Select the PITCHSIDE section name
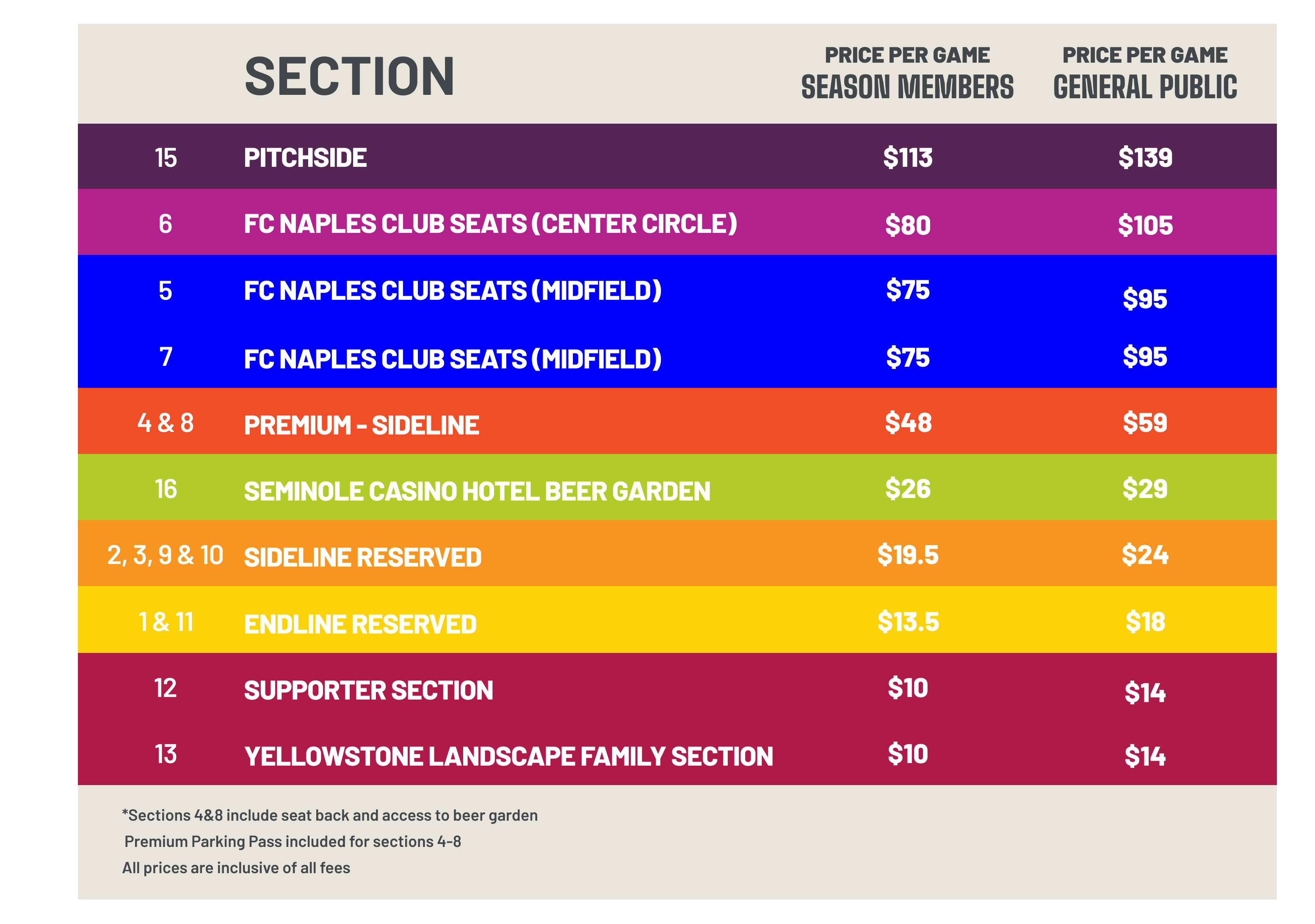This screenshot has width=1315, height=924. pos(305,158)
